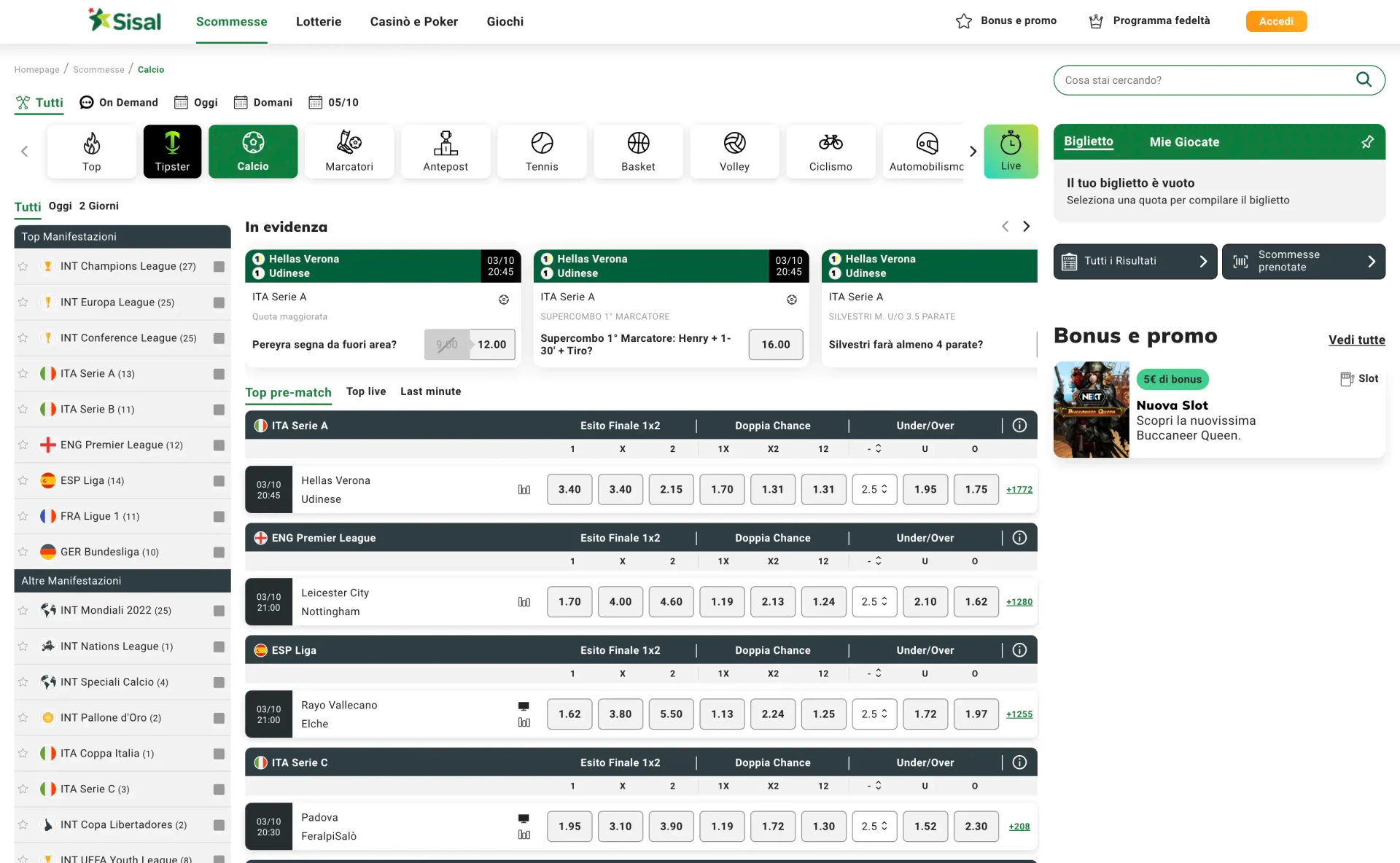Open the Giochi menu

[505, 21]
